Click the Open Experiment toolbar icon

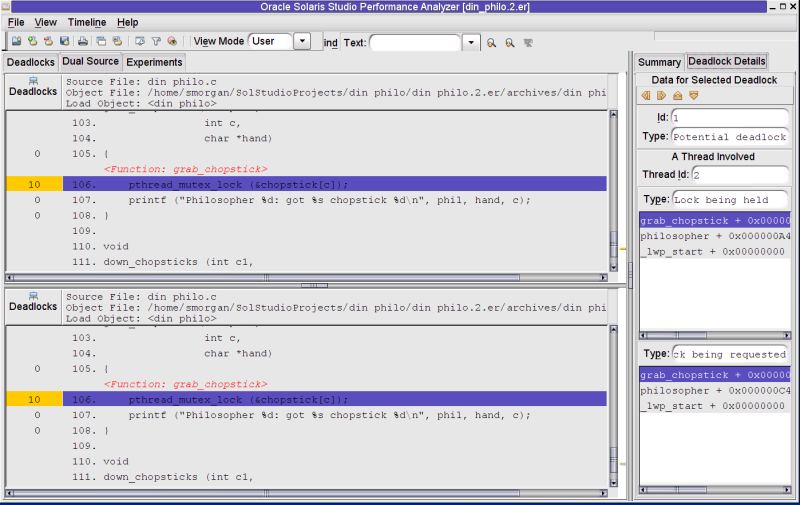[x=16, y=41]
